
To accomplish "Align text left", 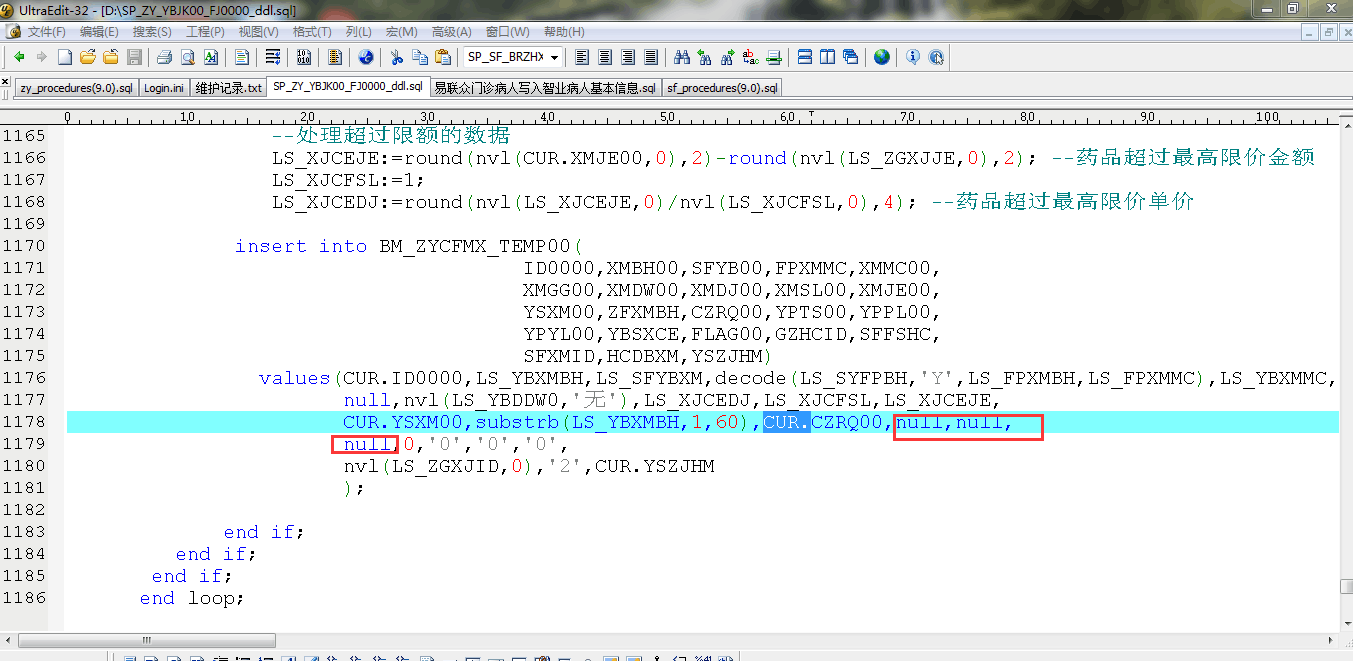I will point(581,57).
